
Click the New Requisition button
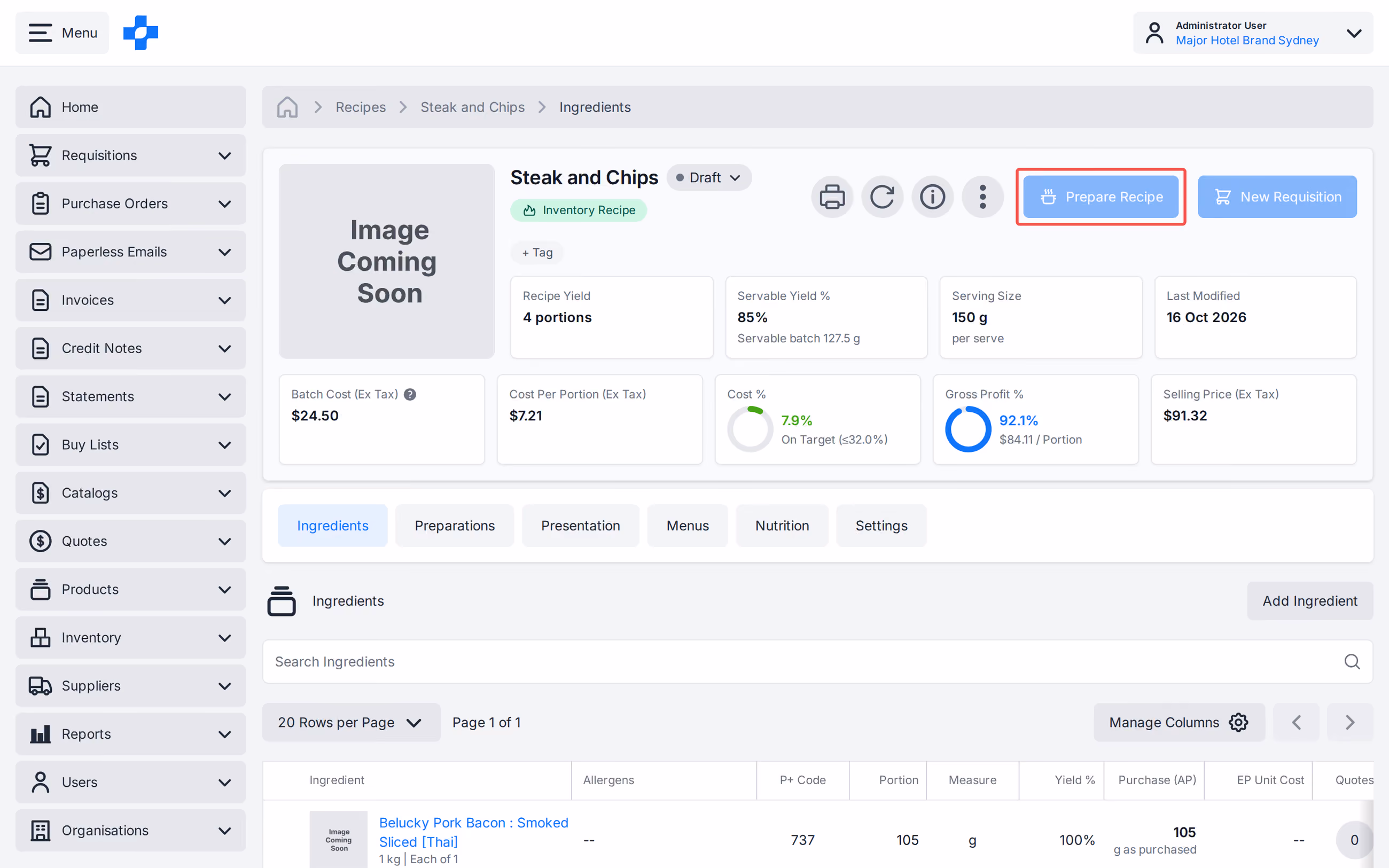pos(1277,197)
